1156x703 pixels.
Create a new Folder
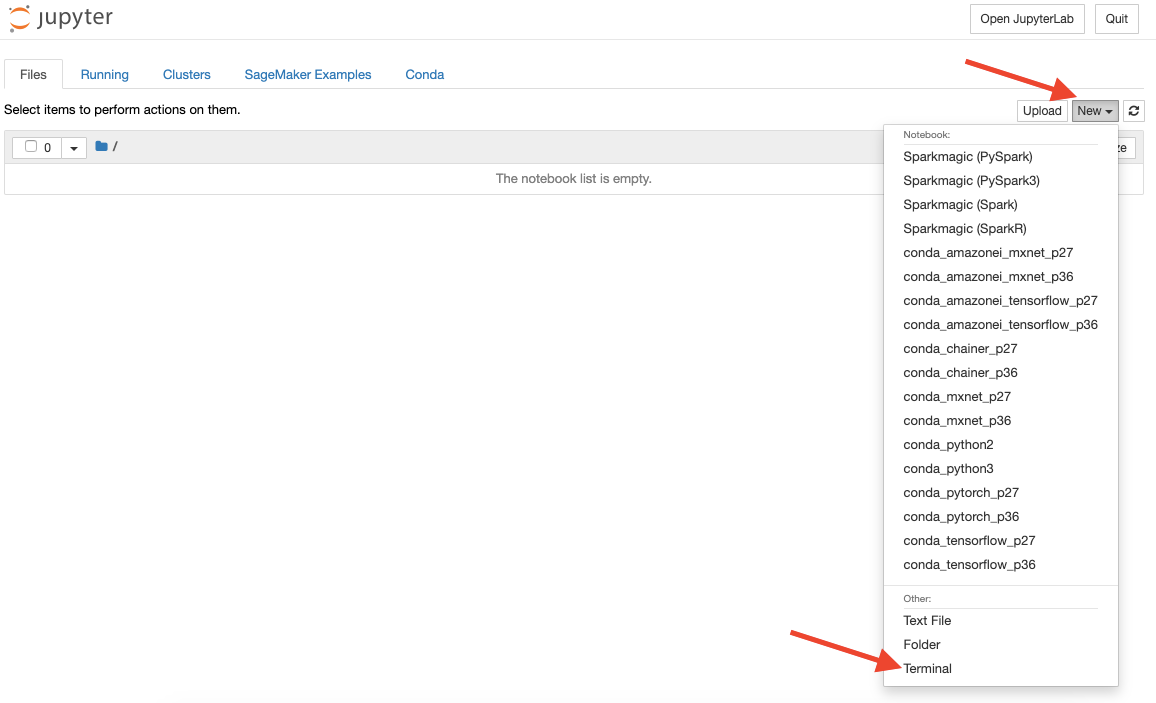click(921, 644)
